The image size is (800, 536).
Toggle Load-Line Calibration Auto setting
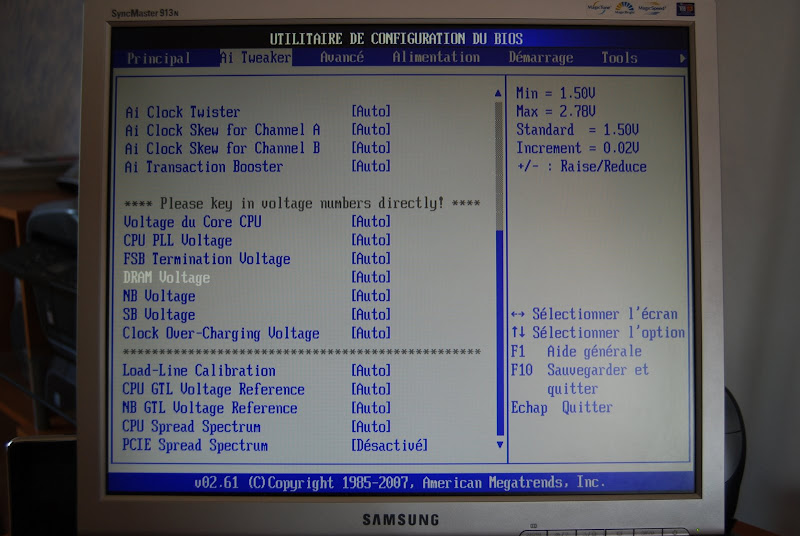click(371, 371)
